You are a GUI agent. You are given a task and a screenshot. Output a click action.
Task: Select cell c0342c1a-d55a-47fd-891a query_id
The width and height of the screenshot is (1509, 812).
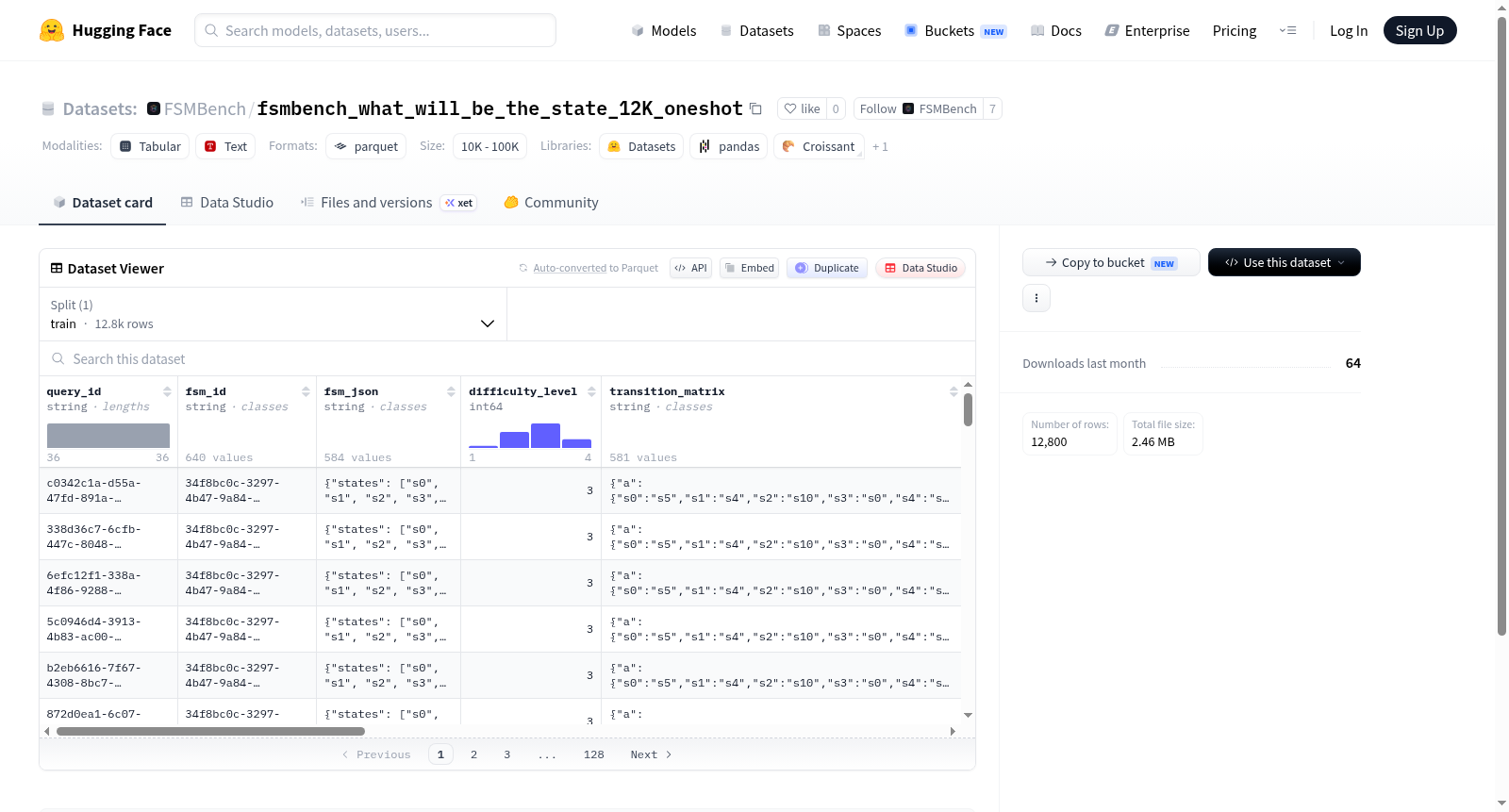tap(108, 490)
